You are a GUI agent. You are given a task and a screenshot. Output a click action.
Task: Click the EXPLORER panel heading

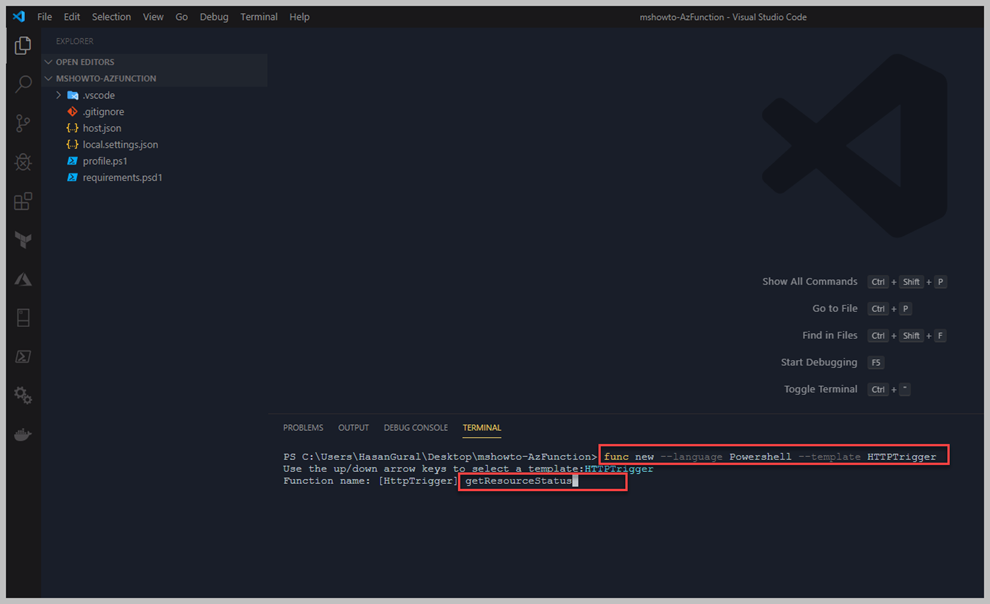pyautogui.click(x=75, y=41)
